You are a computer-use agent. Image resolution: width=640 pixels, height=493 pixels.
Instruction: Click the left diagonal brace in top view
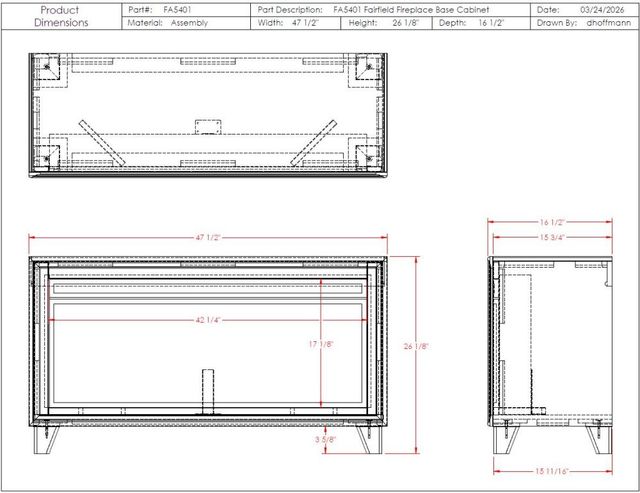[x=102, y=143]
